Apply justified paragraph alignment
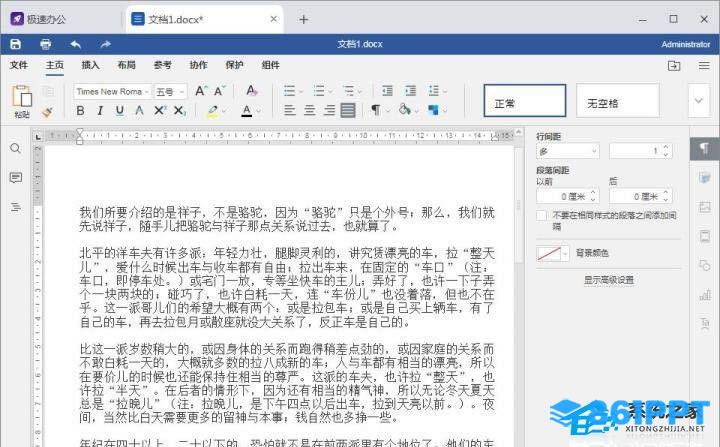Image resolution: width=720 pixels, height=447 pixels. point(347,110)
